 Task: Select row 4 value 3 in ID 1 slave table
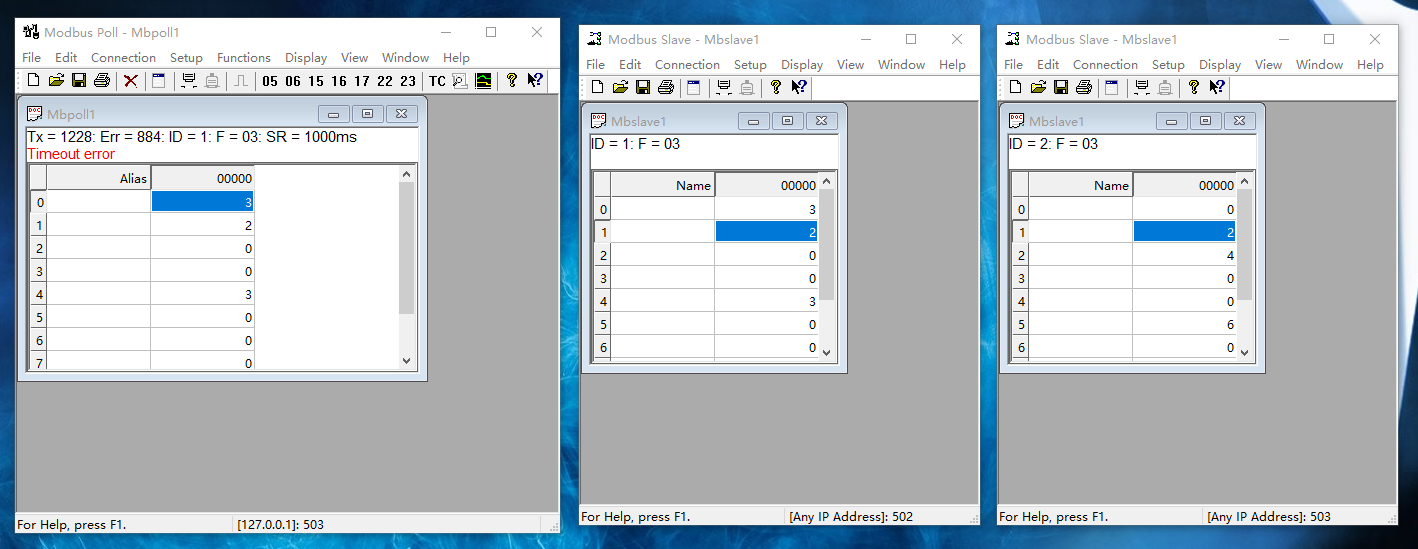coord(766,301)
